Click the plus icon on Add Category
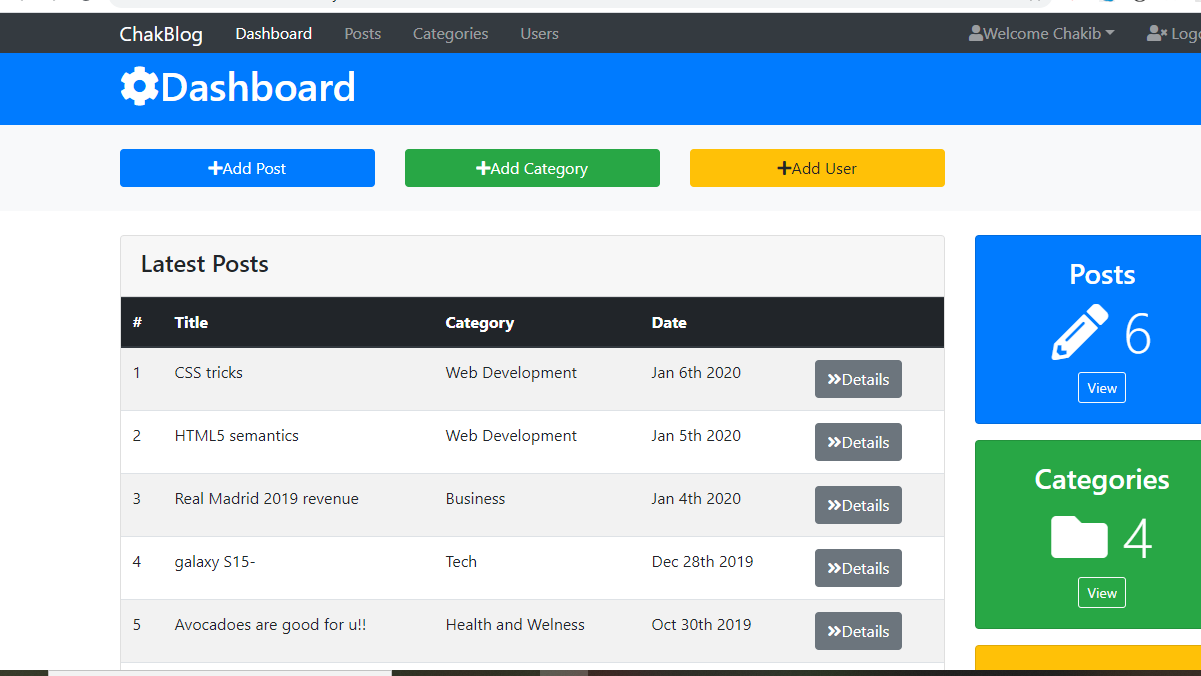Image resolution: width=1201 pixels, height=676 pixels. [483, 169]
